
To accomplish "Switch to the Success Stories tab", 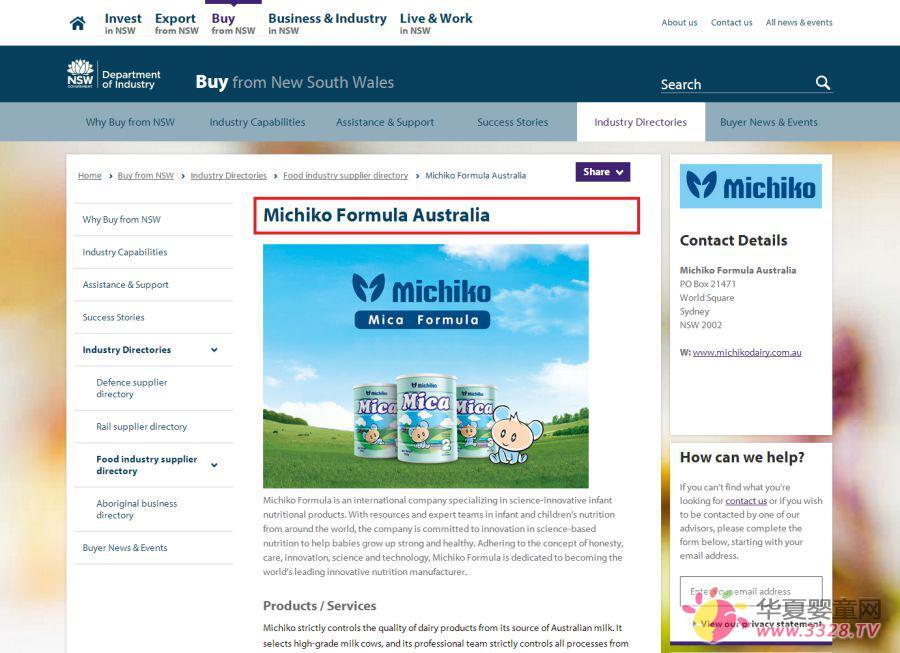I will [x=512, y=121].
